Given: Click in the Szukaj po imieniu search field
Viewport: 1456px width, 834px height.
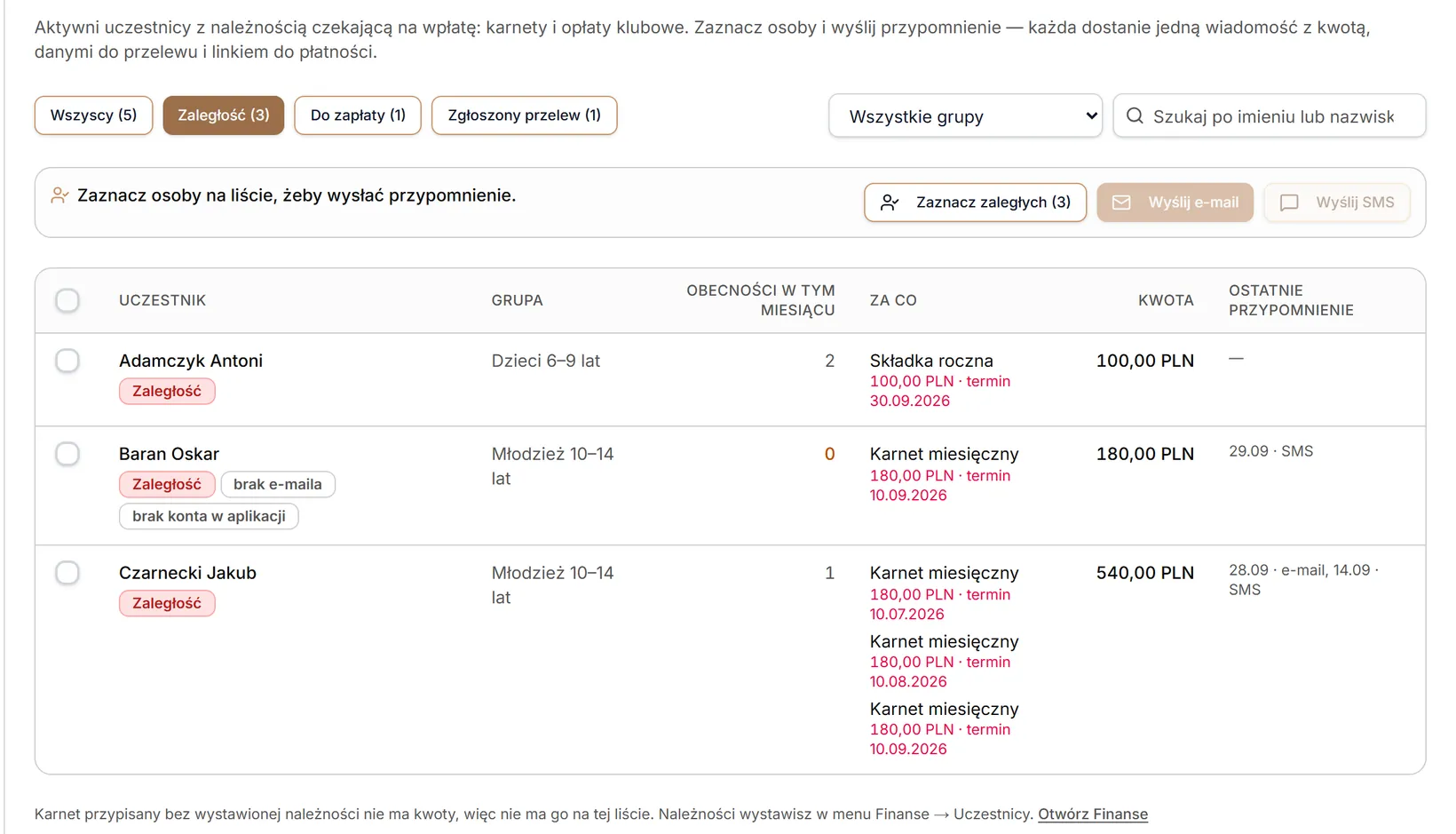Looking at the screenshot, I should pyautogui.click(x=1270, y=116).
